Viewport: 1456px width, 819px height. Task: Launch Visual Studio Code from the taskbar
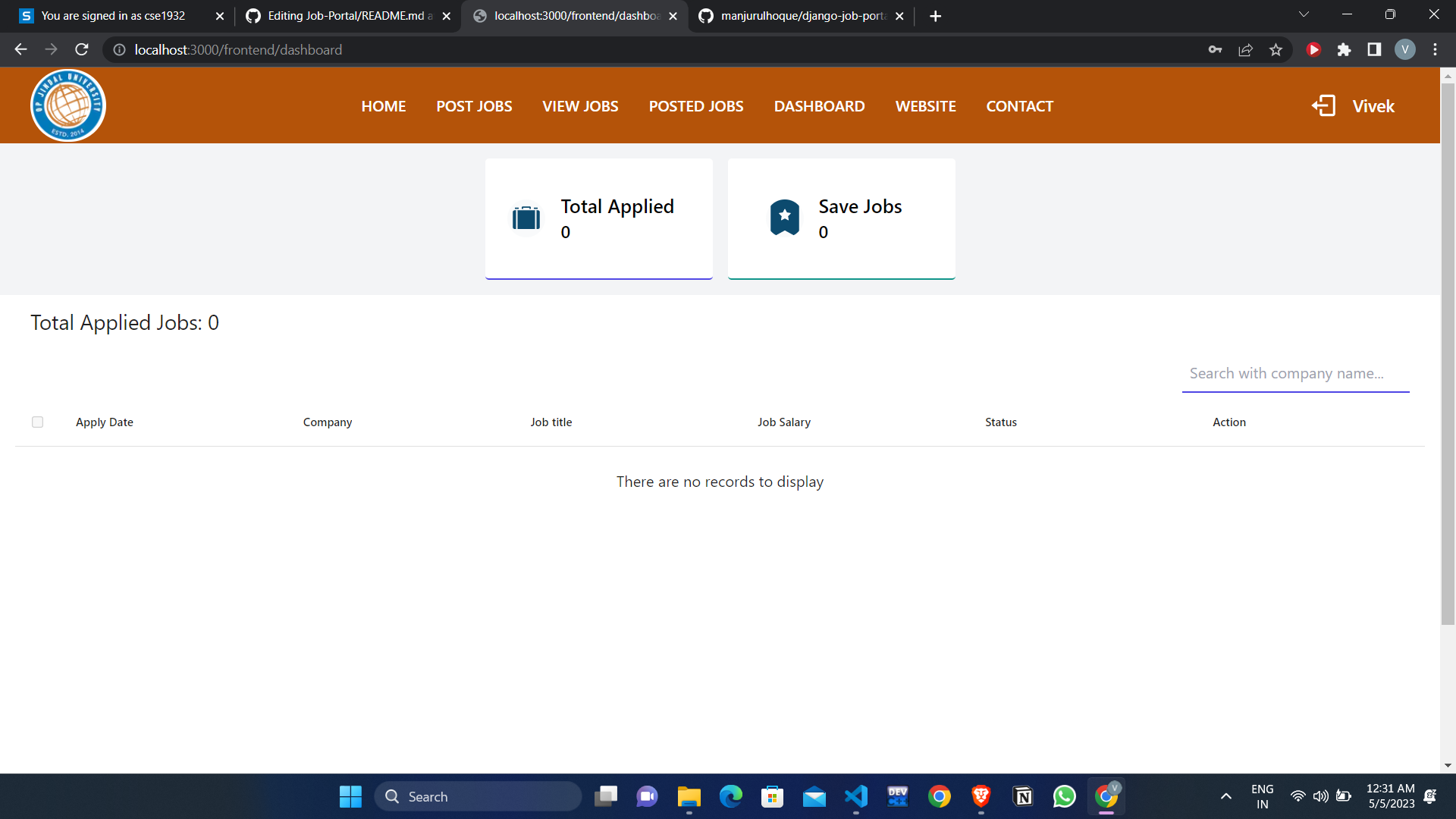coord(855,796)
